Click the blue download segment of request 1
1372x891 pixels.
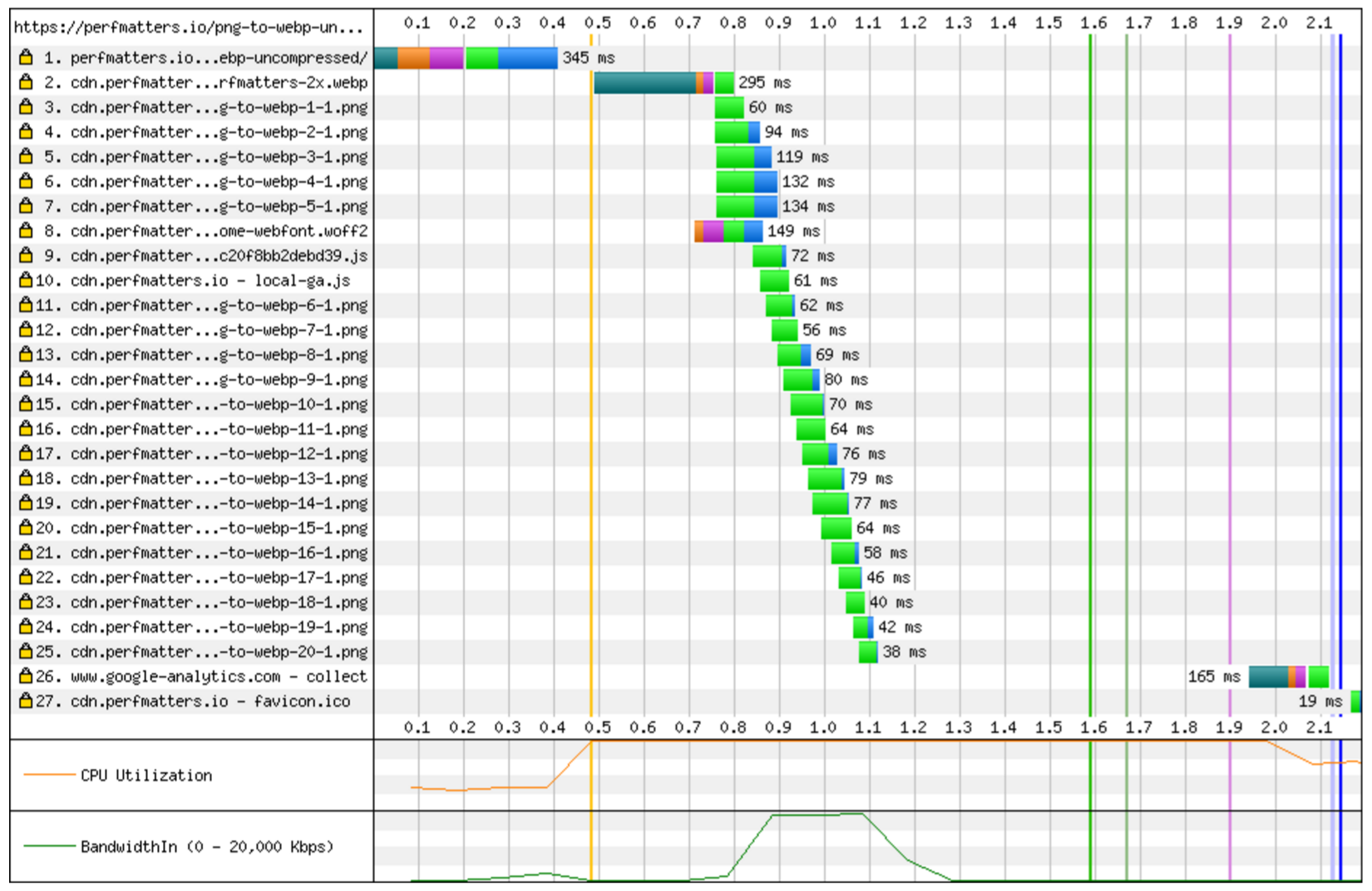pyautogui.click(x=527, y=57)
